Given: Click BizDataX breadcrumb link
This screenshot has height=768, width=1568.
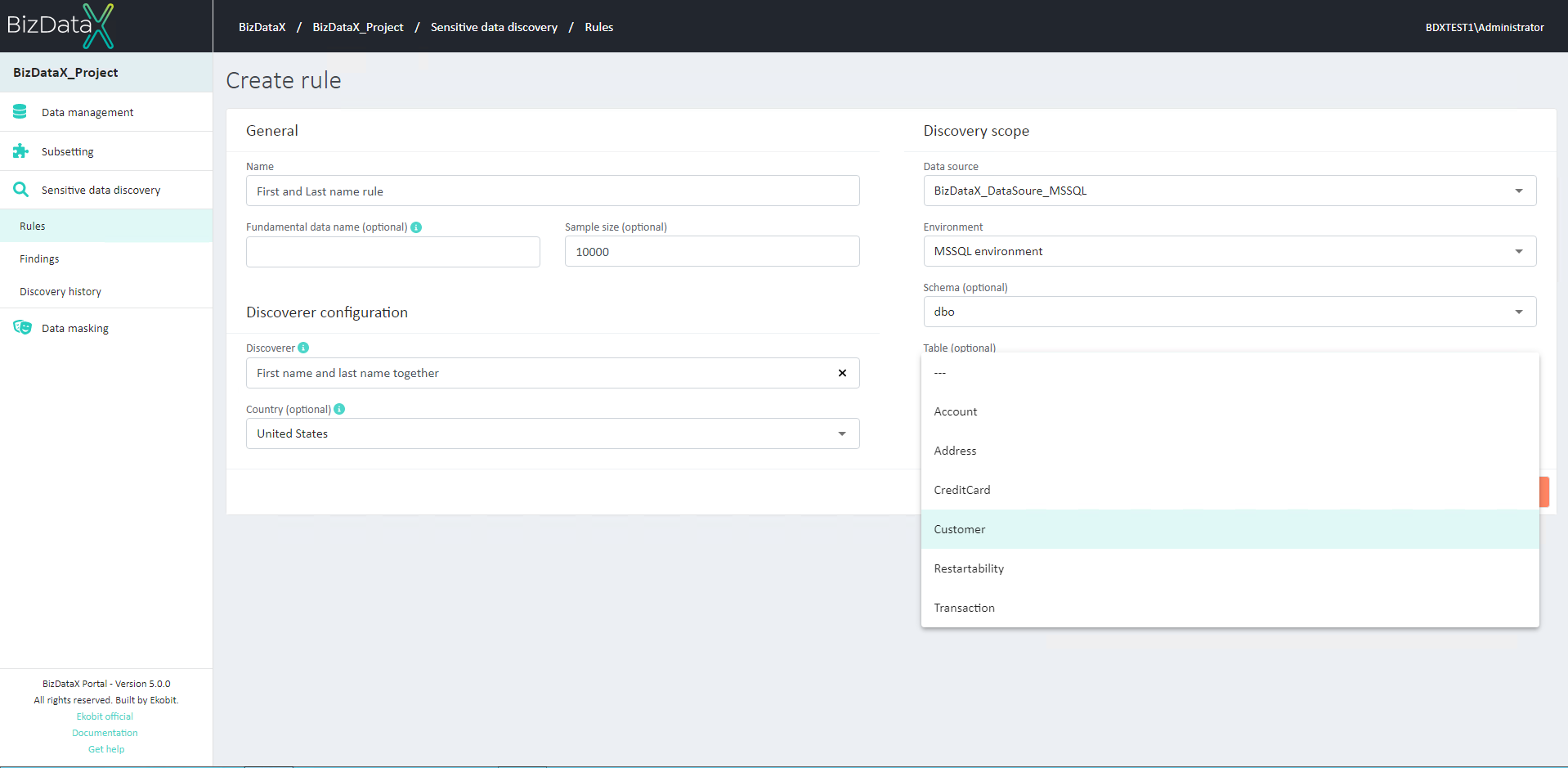Looking at the screenshot, I should point(262,27).
